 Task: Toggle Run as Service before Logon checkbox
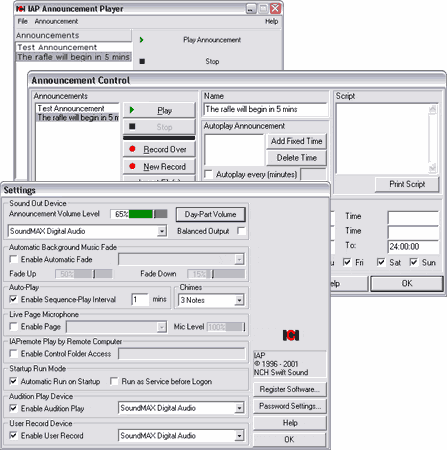114,381
